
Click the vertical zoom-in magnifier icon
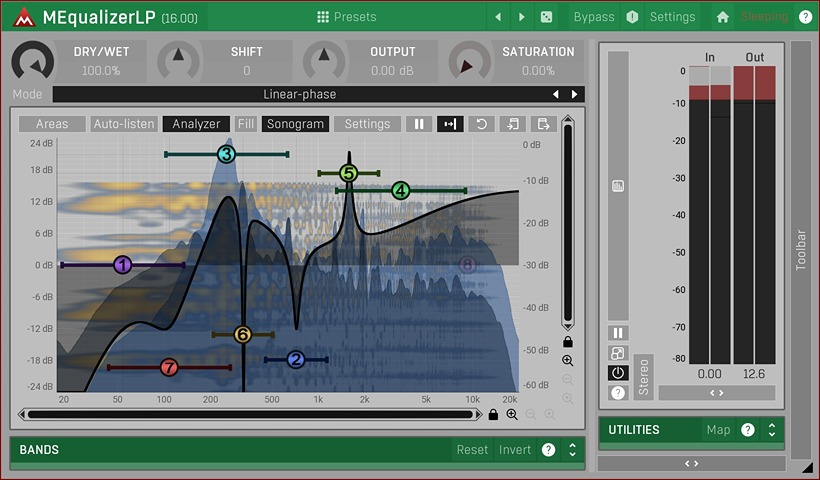pos(568,360)
